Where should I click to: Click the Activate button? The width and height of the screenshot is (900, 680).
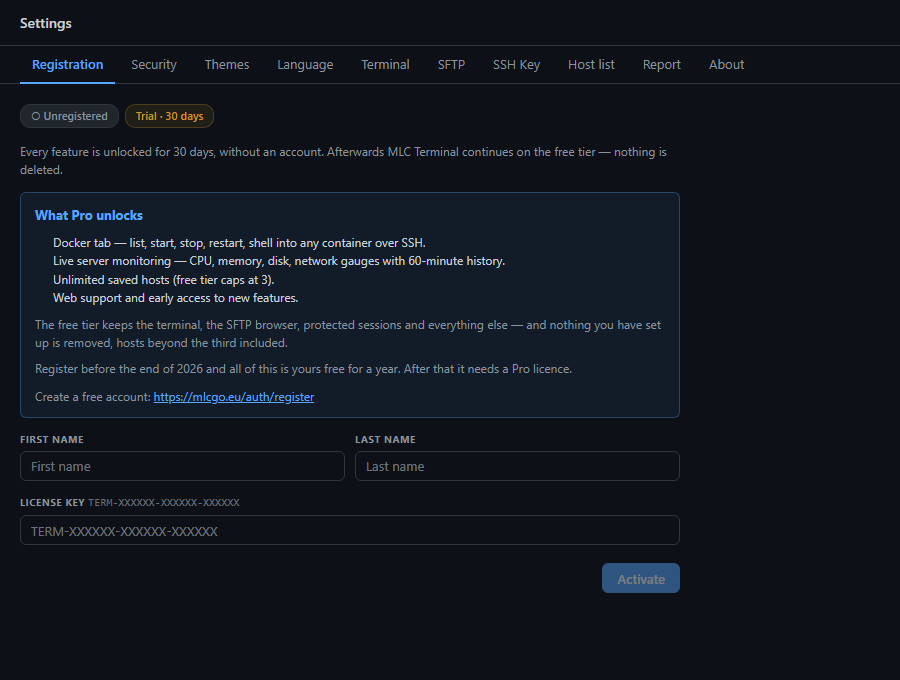(641, 578)
